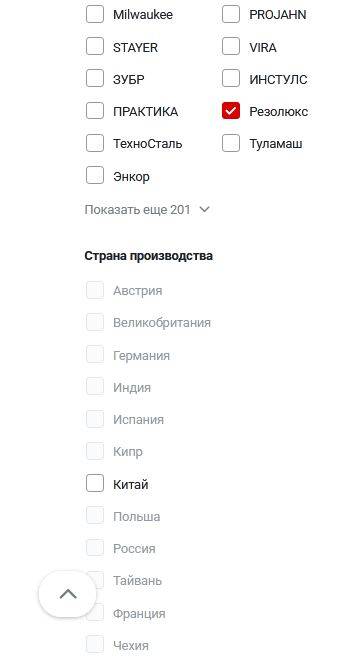This screenshot has width=362, height=665.
Task: Click the greyed-out Польша checkbox
Action: point(95,516)
